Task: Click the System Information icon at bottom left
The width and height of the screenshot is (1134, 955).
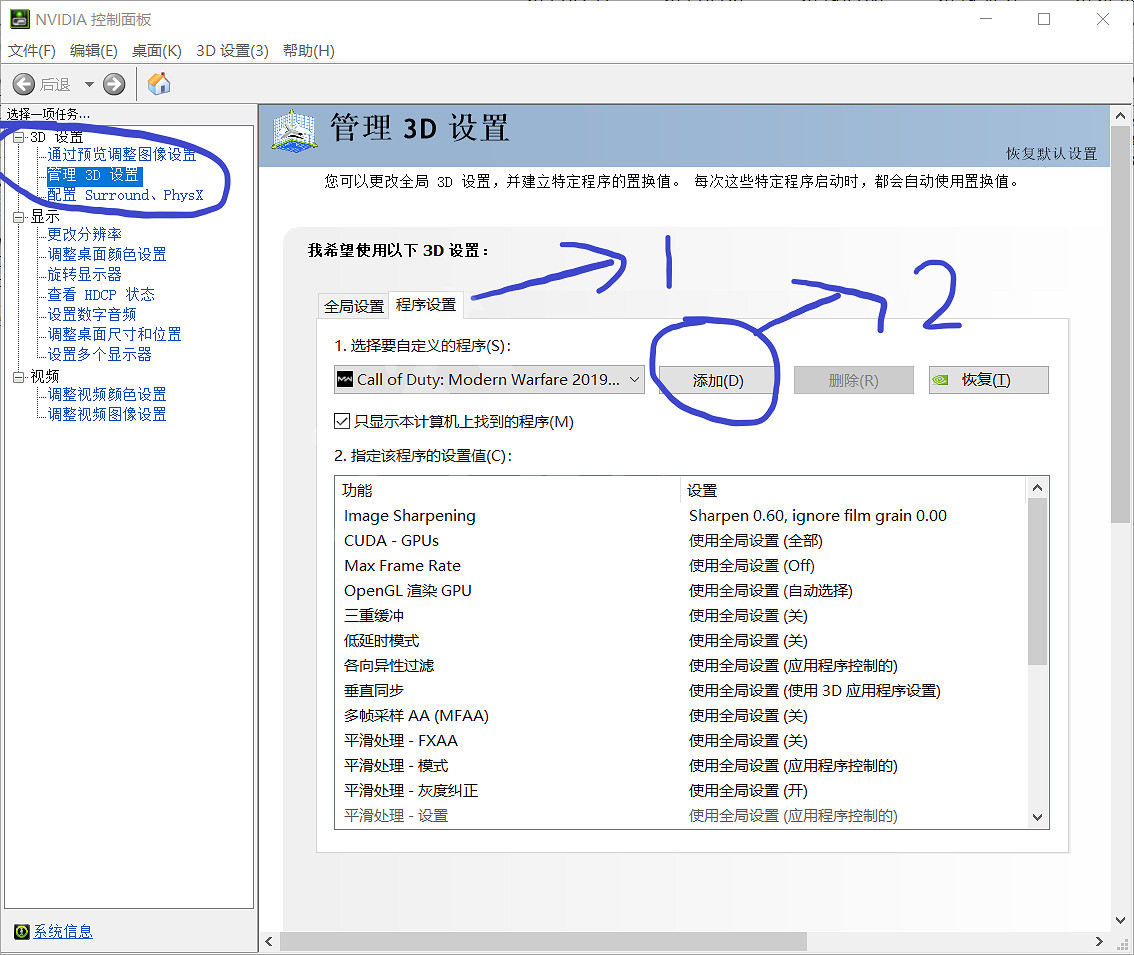Action: (x=21, y=932)
